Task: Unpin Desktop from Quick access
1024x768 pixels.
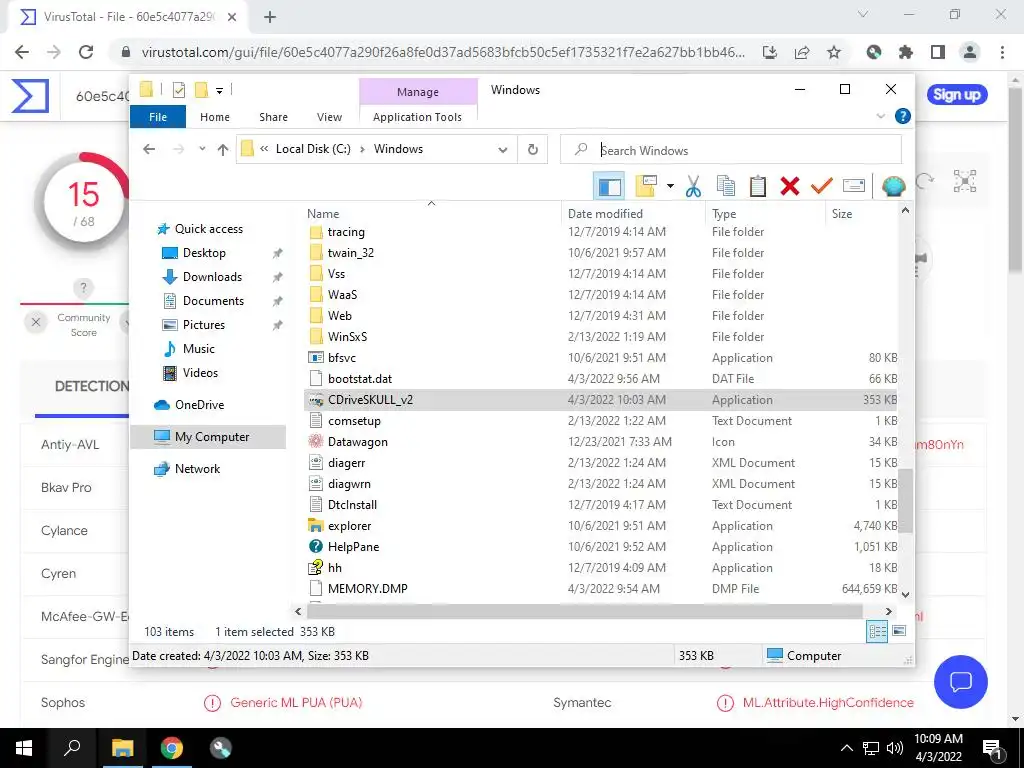Action: pyautogui.click(x=278, y=253)
